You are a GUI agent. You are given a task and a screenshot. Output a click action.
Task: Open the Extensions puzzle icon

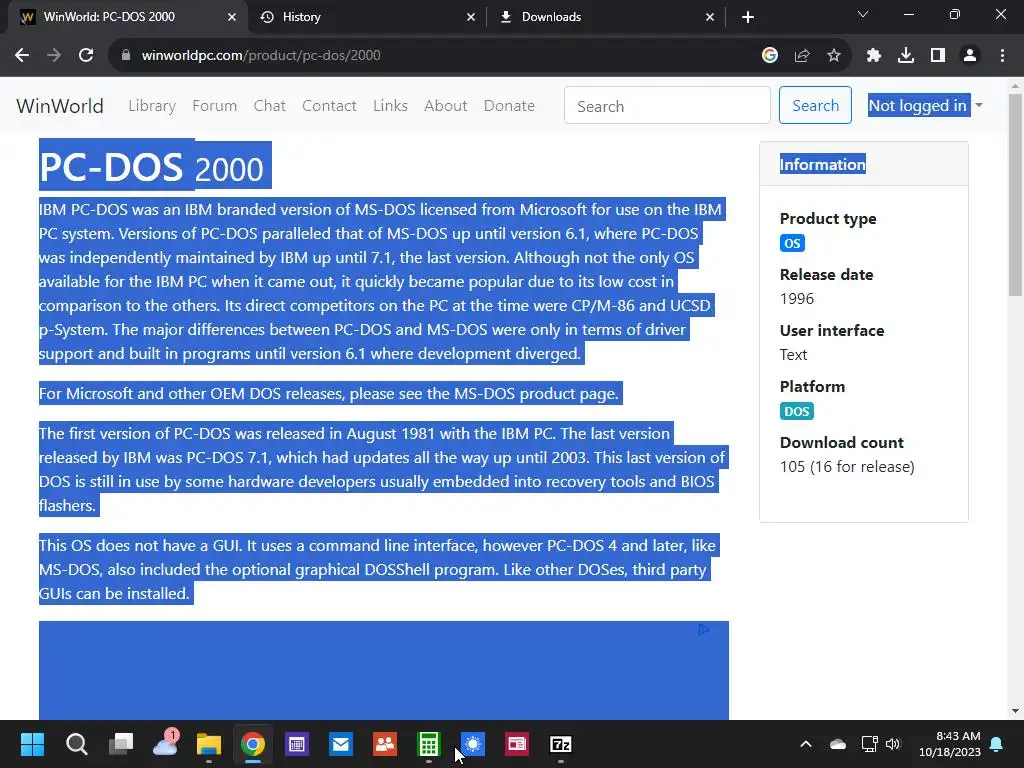(874, 56)
